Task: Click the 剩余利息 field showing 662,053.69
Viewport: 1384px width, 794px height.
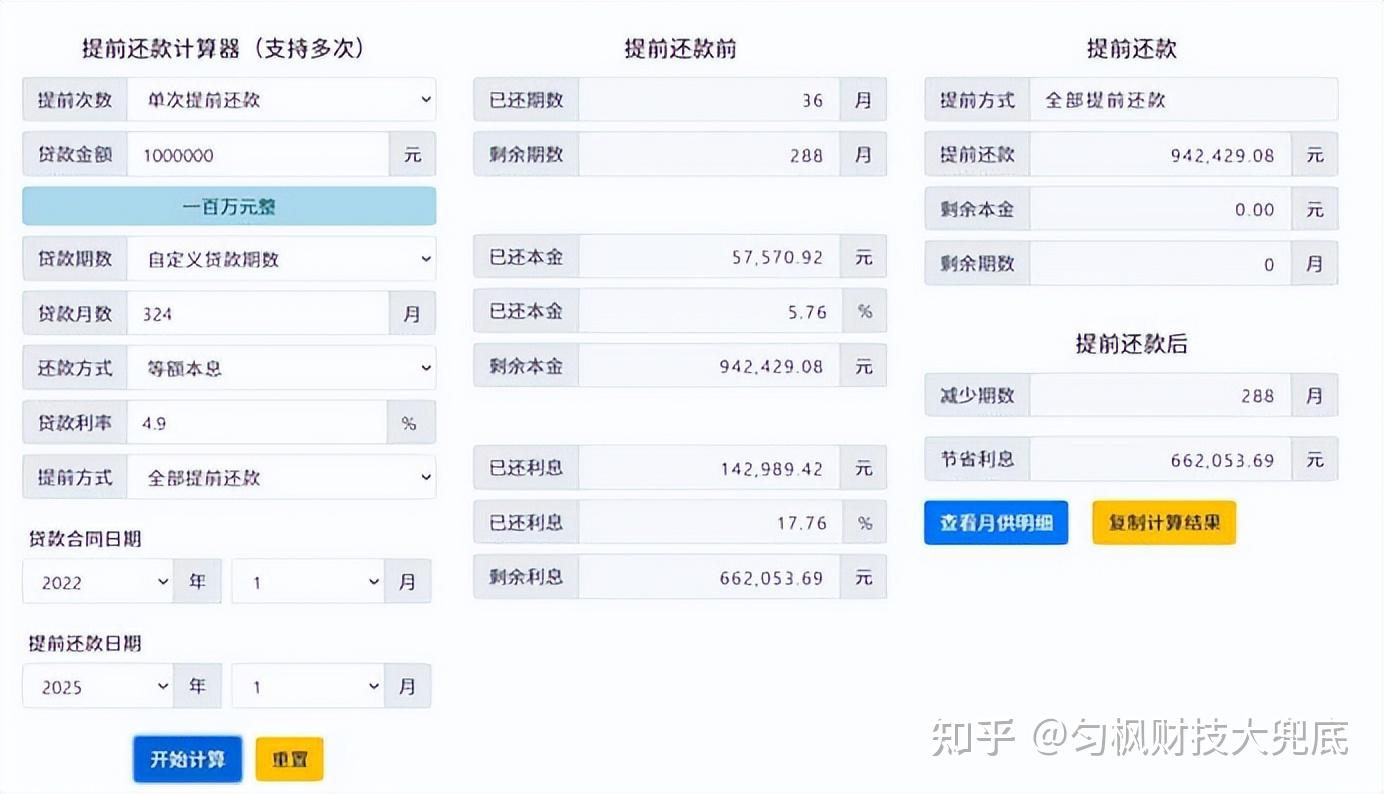Action: coord(709,577)
